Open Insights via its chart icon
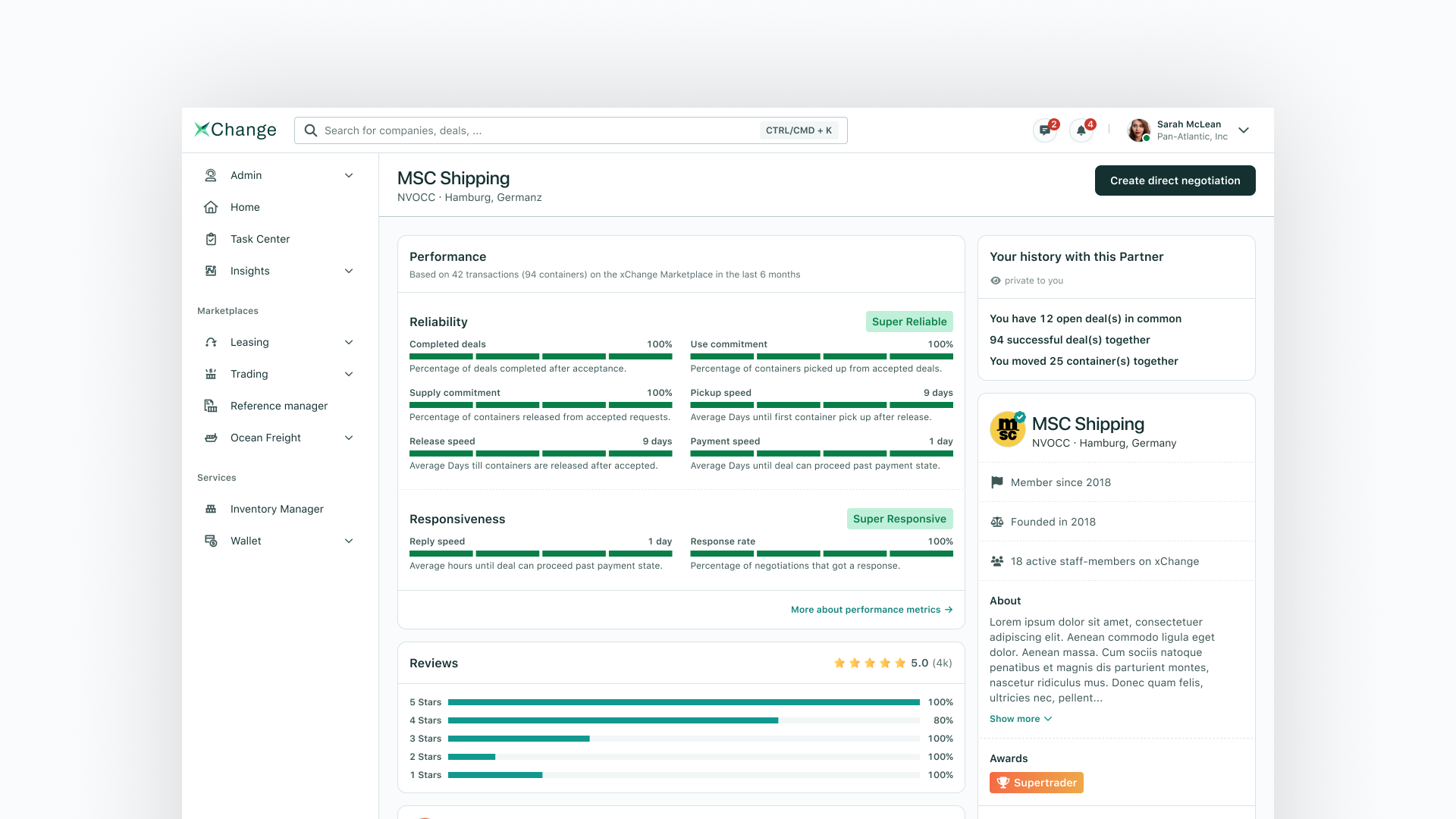Viewport: 1456px width, 819px height. [x=211, y=271]
